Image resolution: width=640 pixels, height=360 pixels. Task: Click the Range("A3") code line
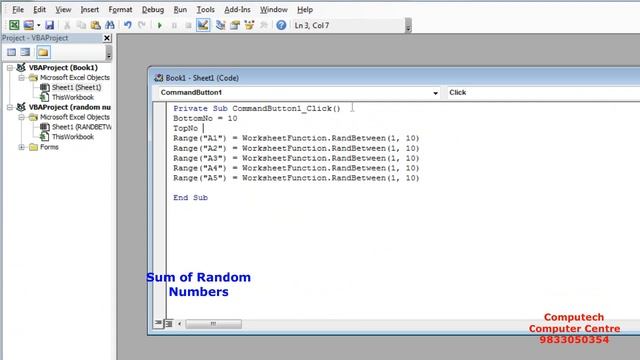coord(296,158)
